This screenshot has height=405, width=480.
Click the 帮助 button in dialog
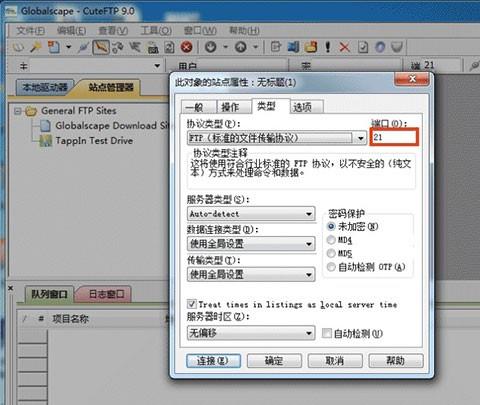click(396, 361)
